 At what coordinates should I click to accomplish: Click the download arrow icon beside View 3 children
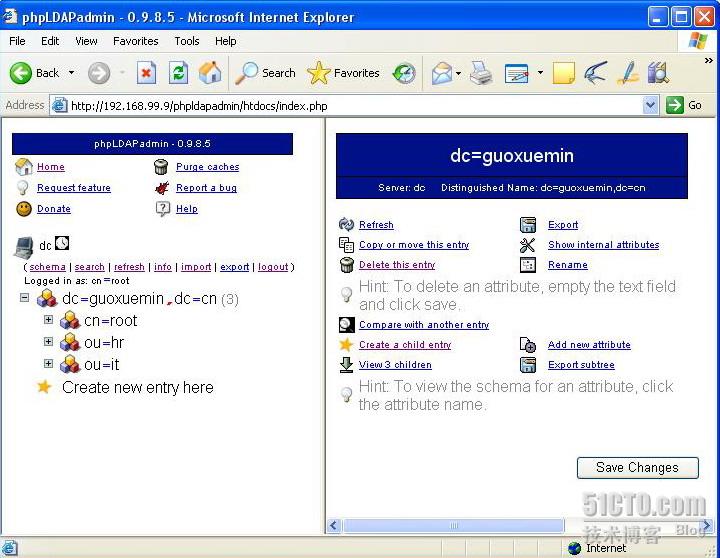click(x=346, y=365)
